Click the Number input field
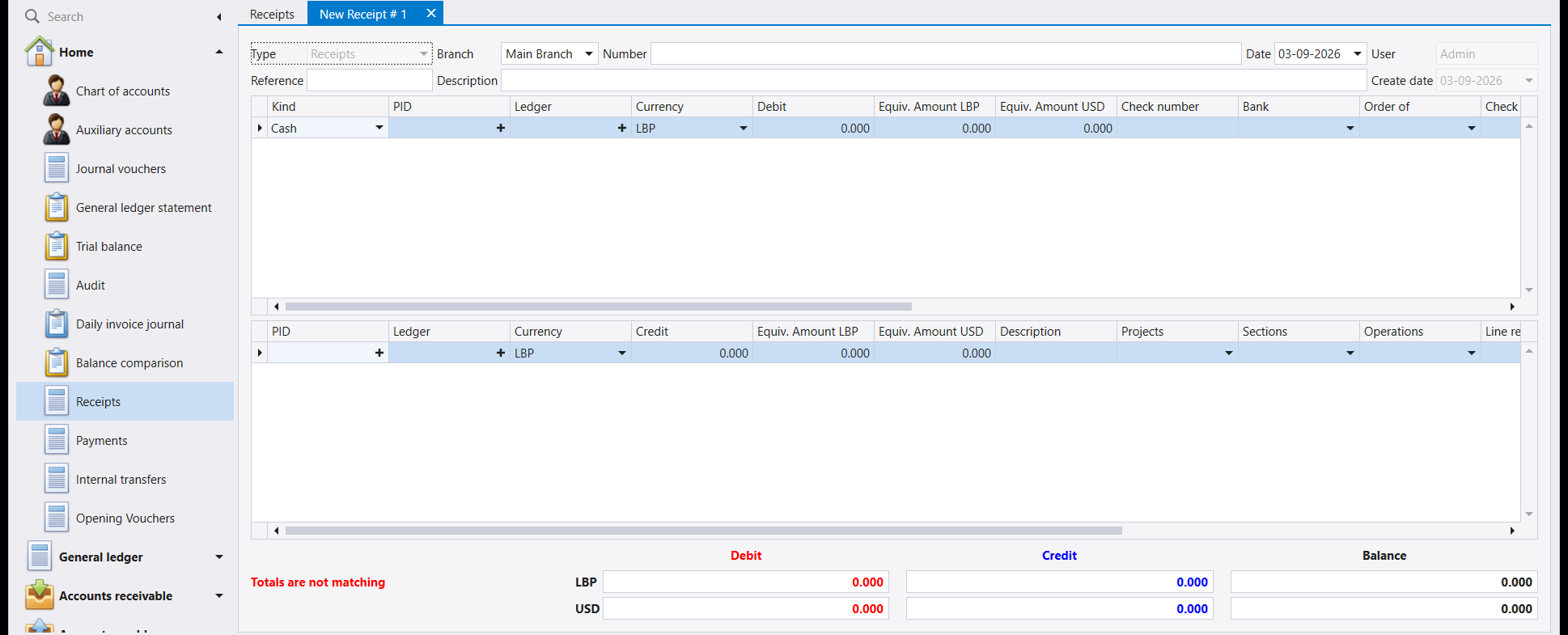Viewport: 1568px width, 635px height. tap(946, 54)
